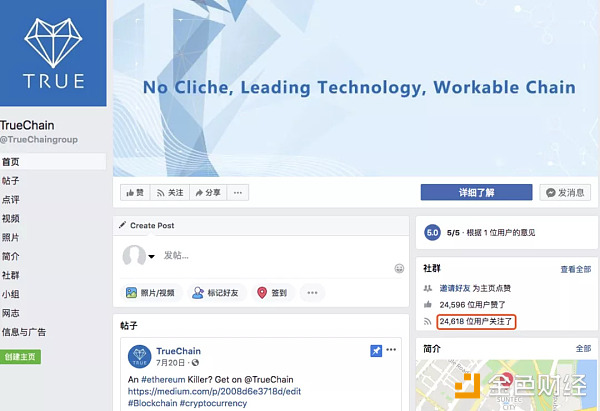600x411 pixels.
Task: Open the 点评 sidebar tab
Action: click(x=10, y=199)
